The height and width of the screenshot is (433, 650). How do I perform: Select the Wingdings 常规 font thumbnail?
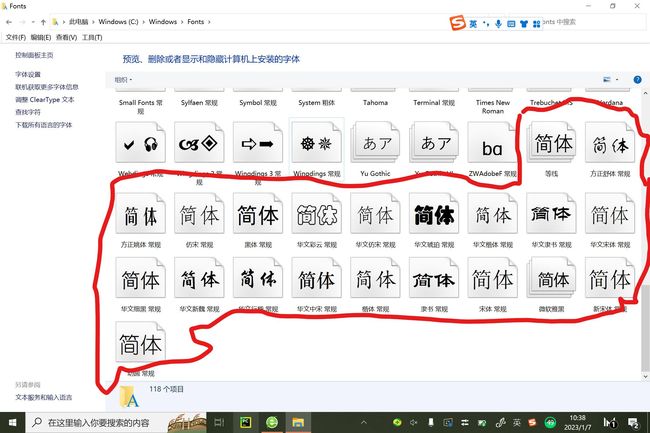[x=317, y=142]
